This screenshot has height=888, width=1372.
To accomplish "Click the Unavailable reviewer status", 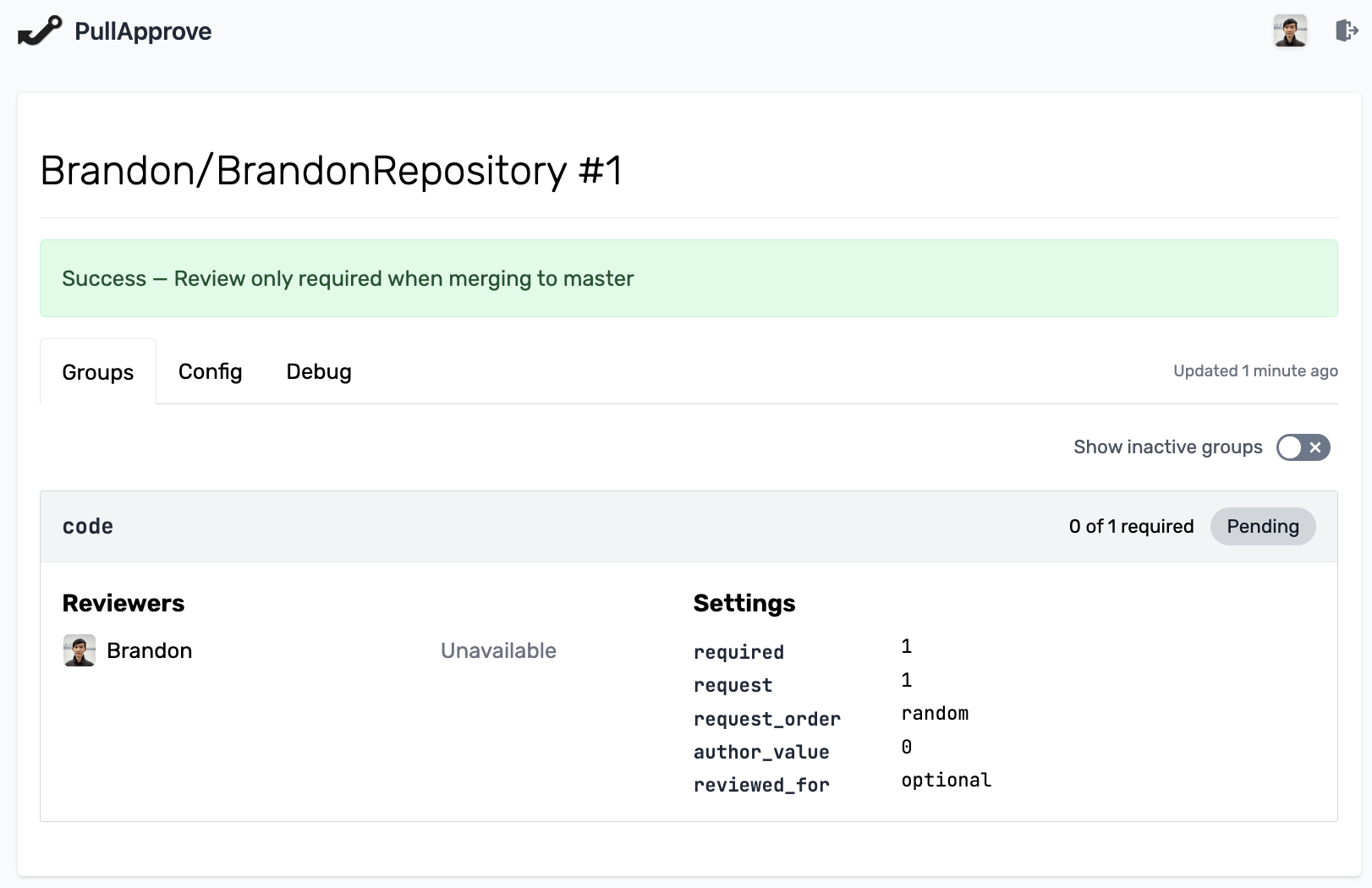I will click(x=498, y=650).
